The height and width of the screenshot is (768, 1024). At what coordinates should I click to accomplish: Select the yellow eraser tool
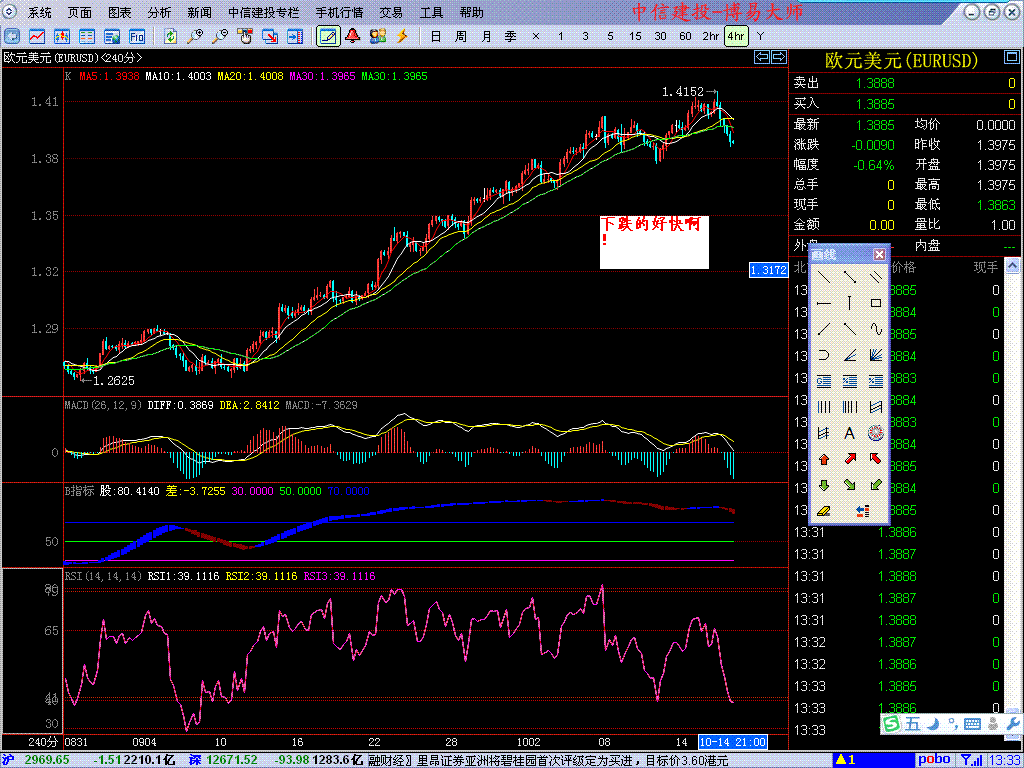coord(824,511)
